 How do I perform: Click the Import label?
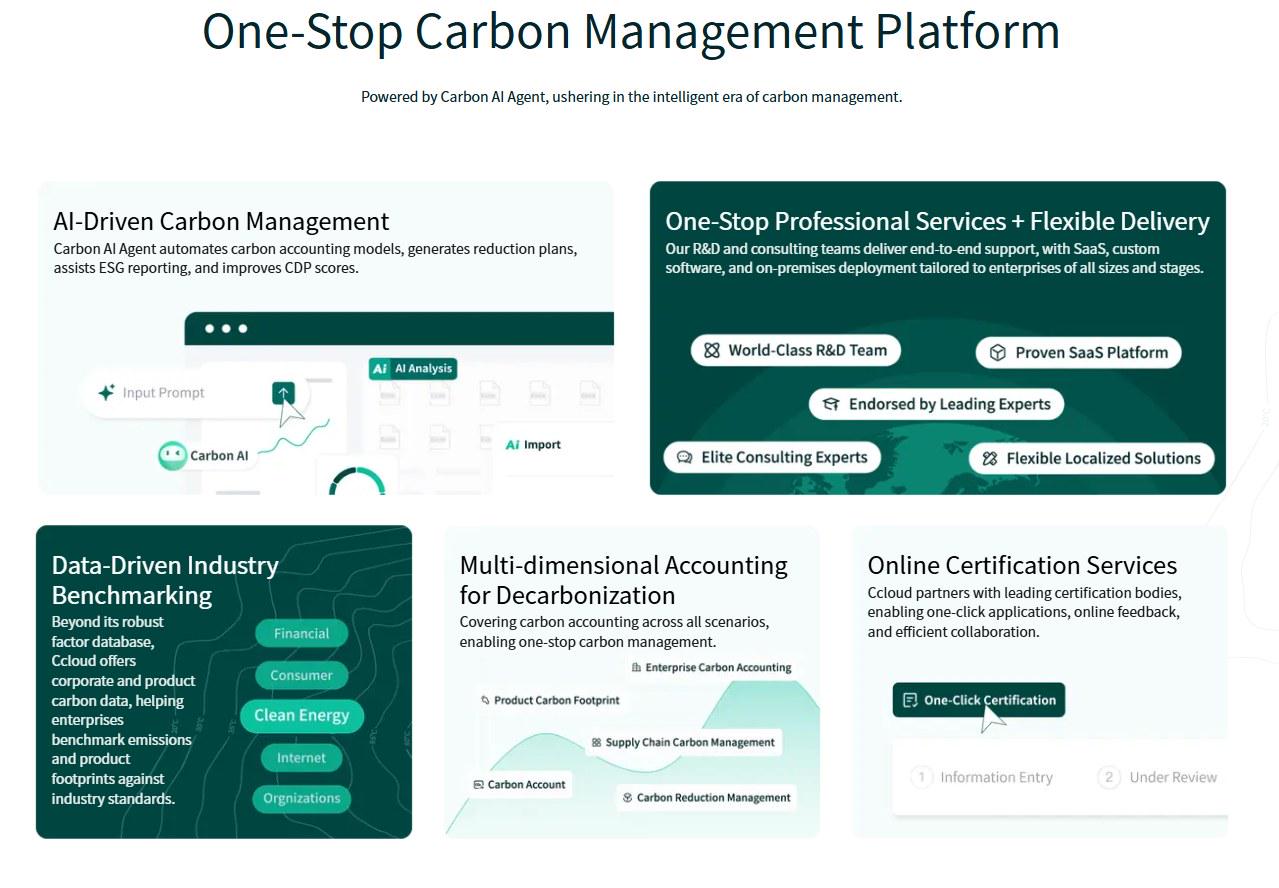point(542,445)
